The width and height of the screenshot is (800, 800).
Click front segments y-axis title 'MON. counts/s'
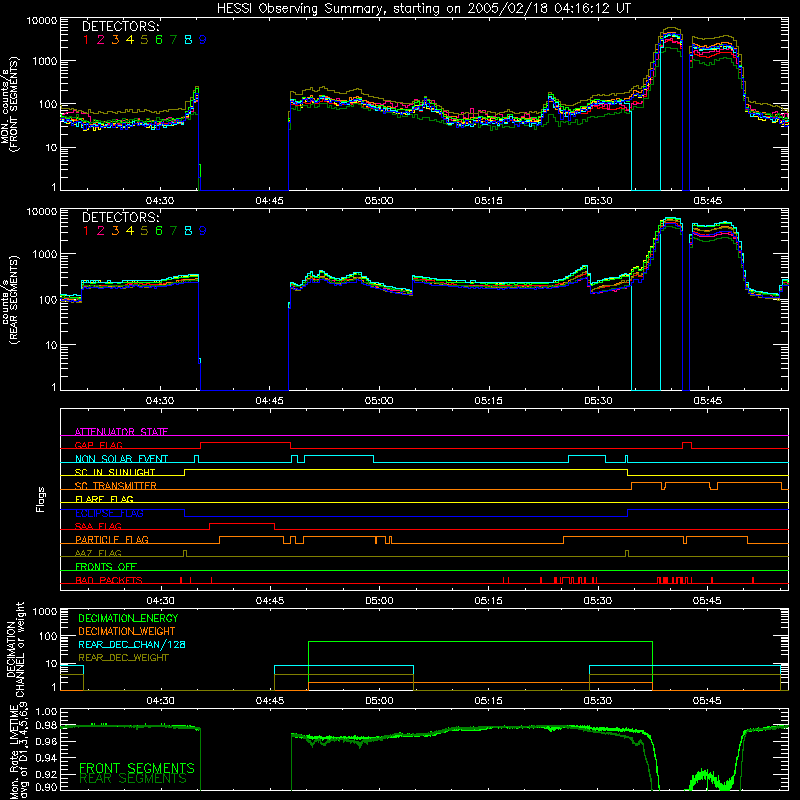[6, 106]
